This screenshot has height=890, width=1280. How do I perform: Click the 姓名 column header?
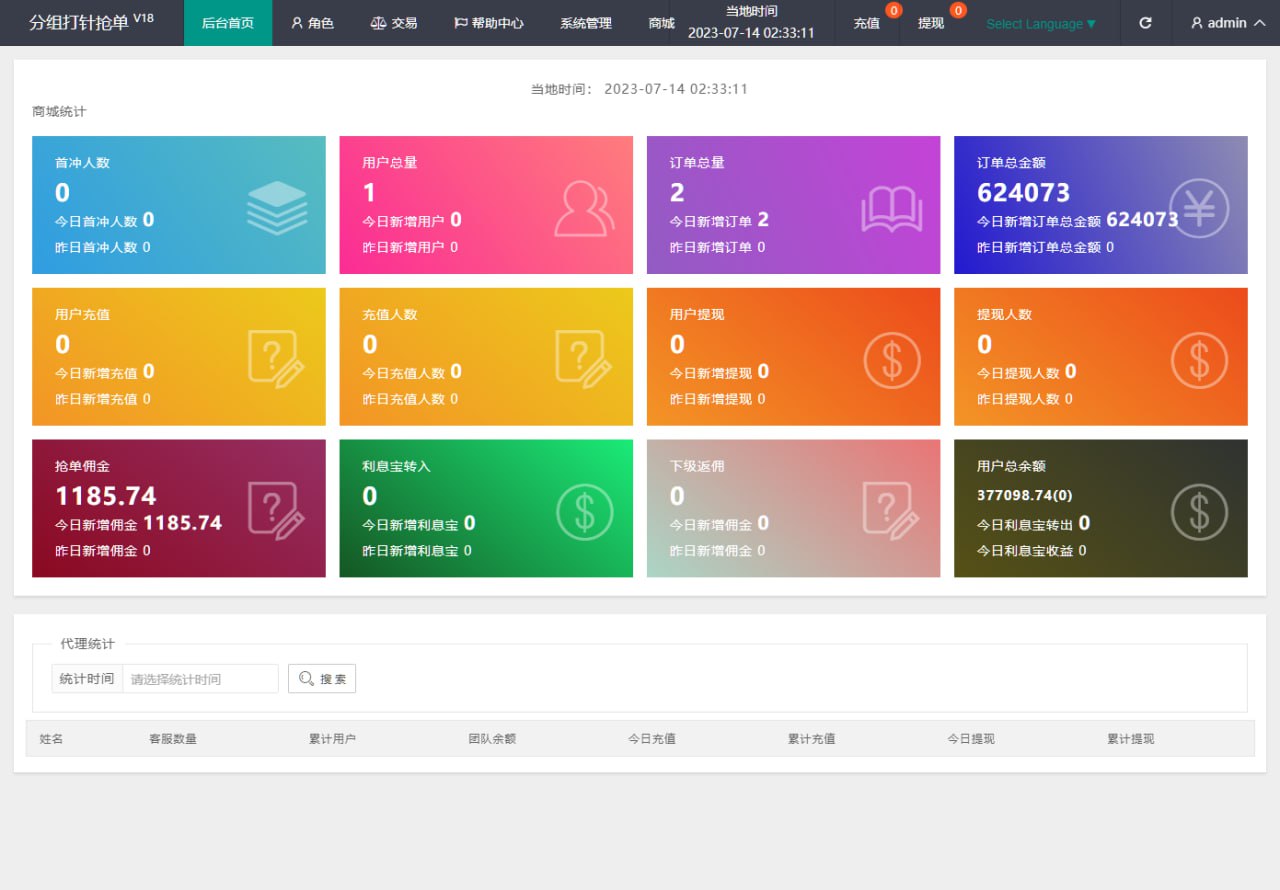52,739
